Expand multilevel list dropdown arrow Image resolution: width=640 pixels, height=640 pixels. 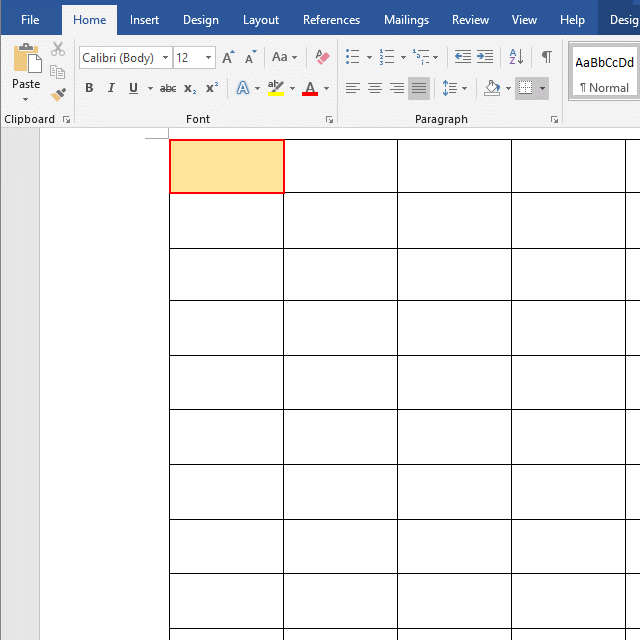[x=436, y=57]
